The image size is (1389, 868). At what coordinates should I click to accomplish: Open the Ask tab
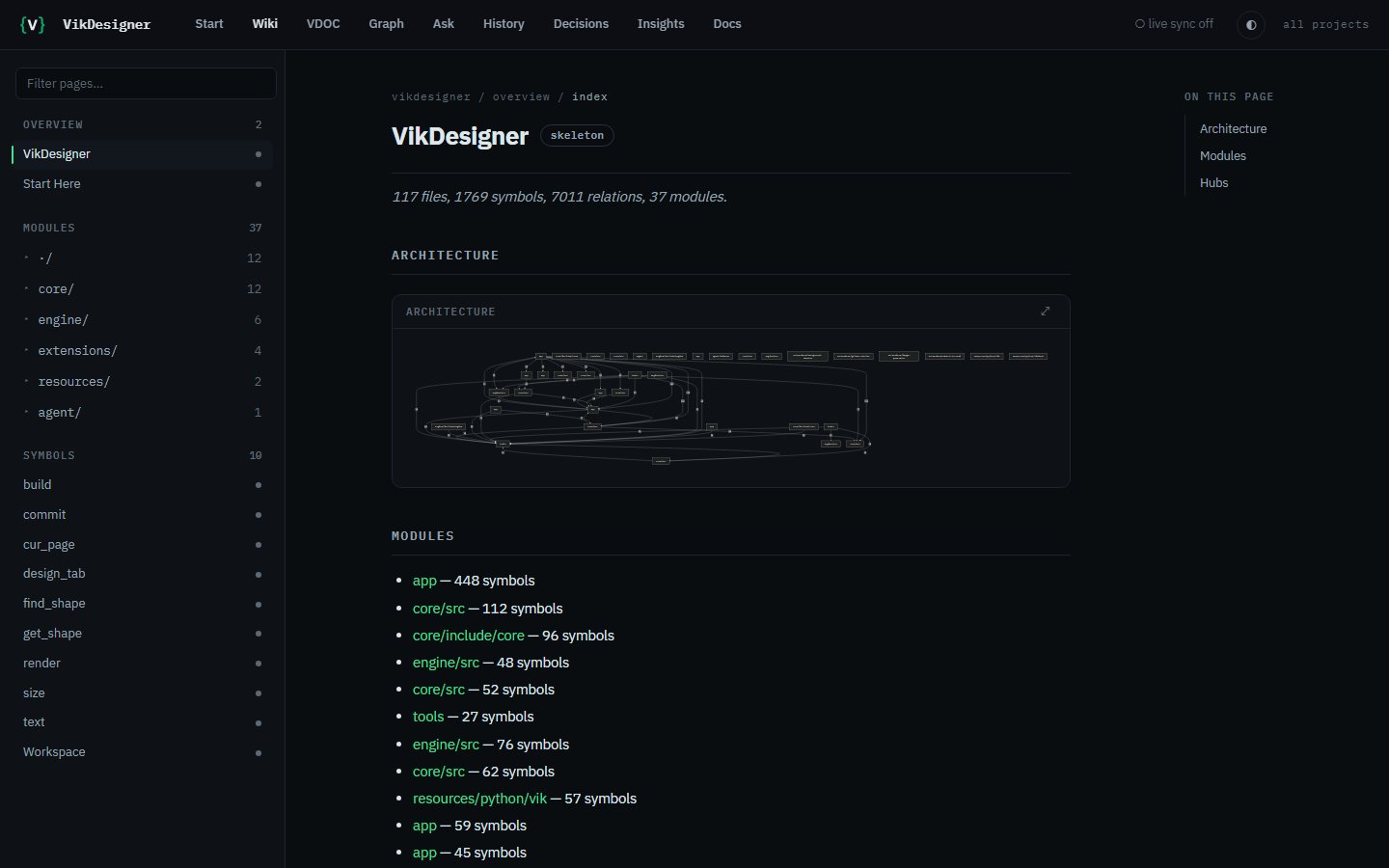[444, 24]
